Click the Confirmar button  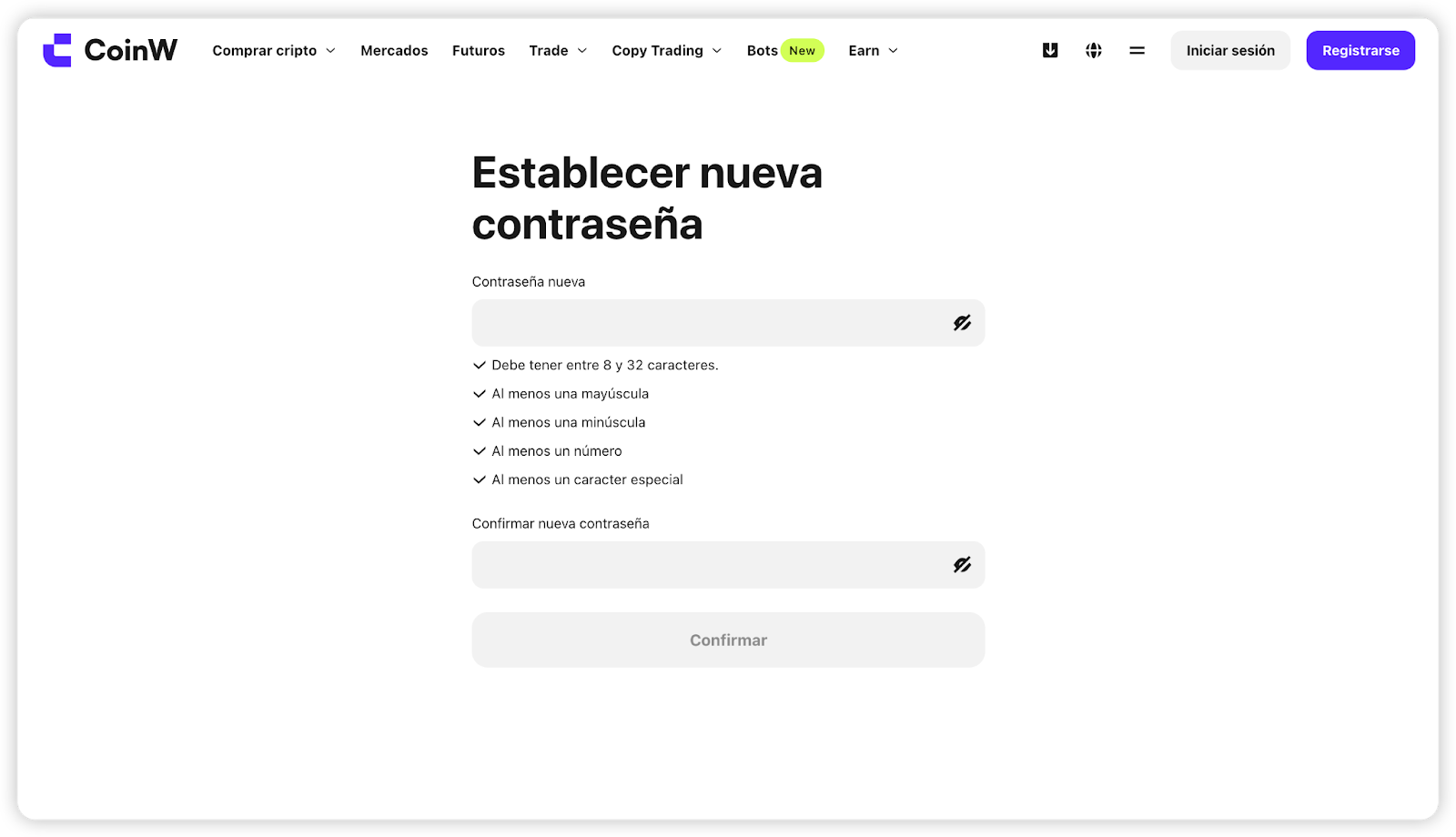(x=728, y=640)
